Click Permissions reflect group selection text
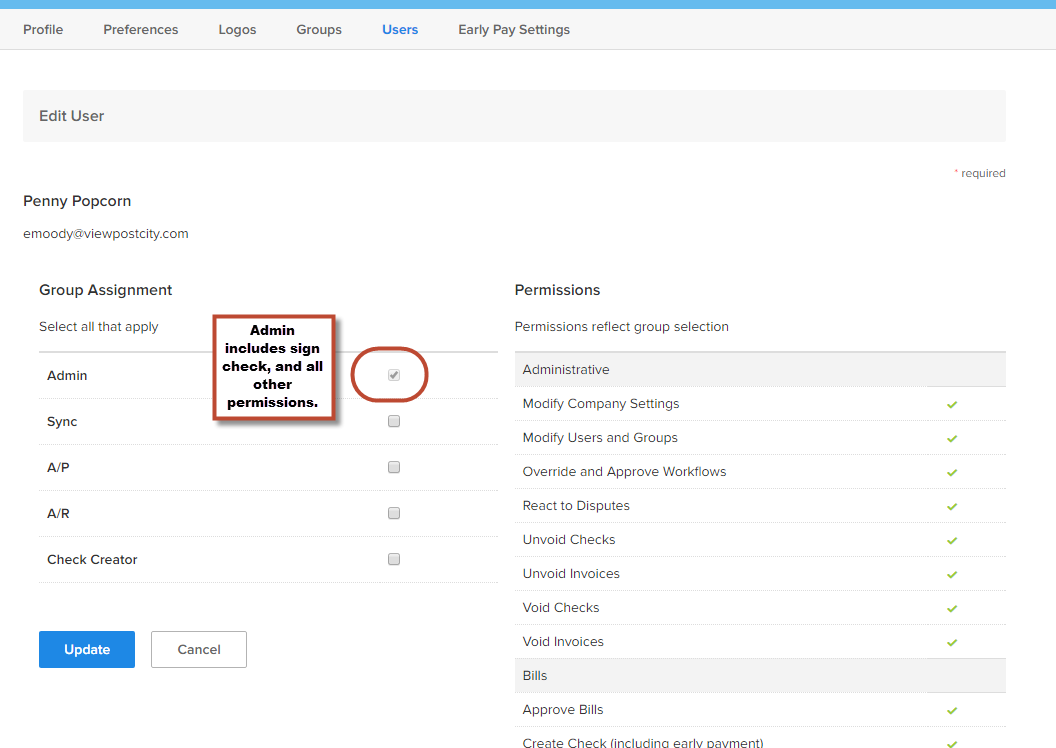 [x=622, y=327]
